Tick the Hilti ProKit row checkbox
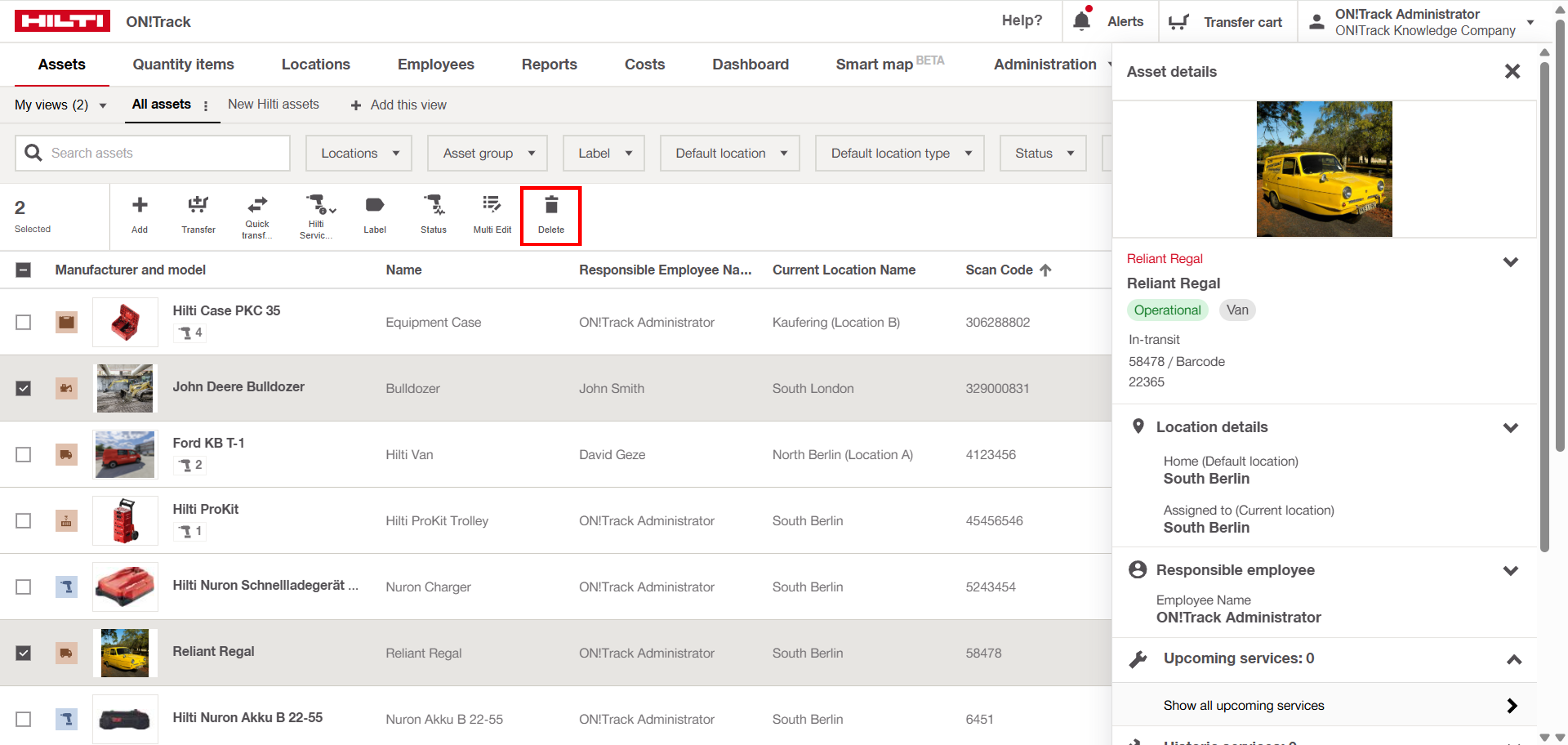Viewport: 1568px width, 745px height. click(23, 520)
